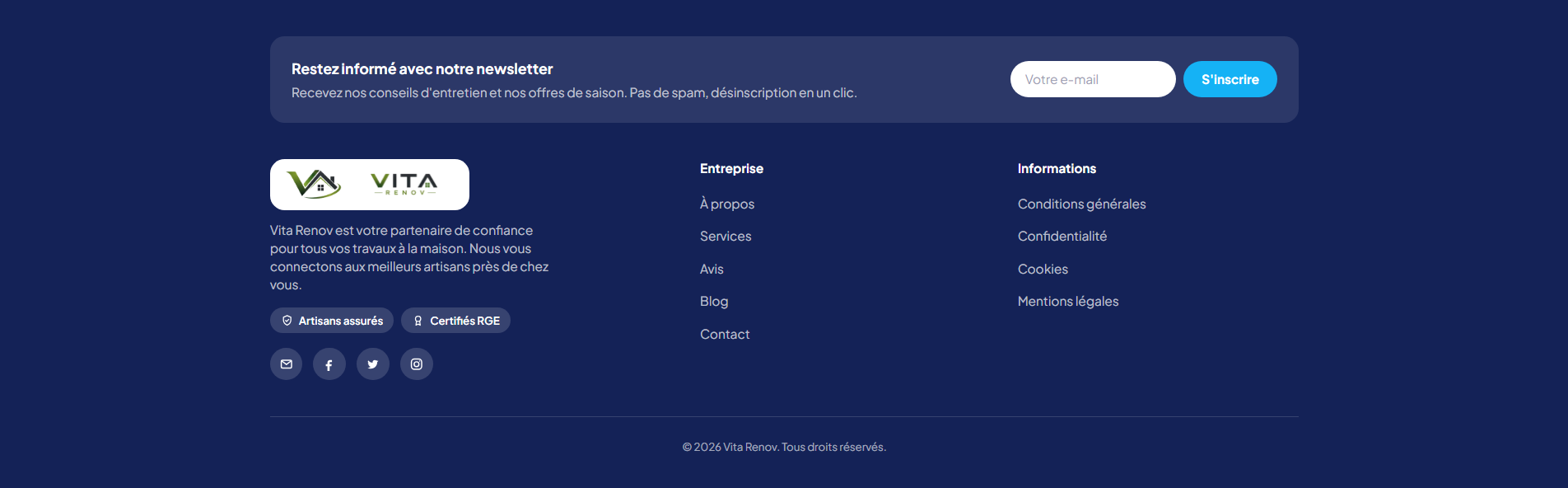1568x488 pixels.
Task: Focus the Votre e-mail input field
Action: [x=1093, y=79]
